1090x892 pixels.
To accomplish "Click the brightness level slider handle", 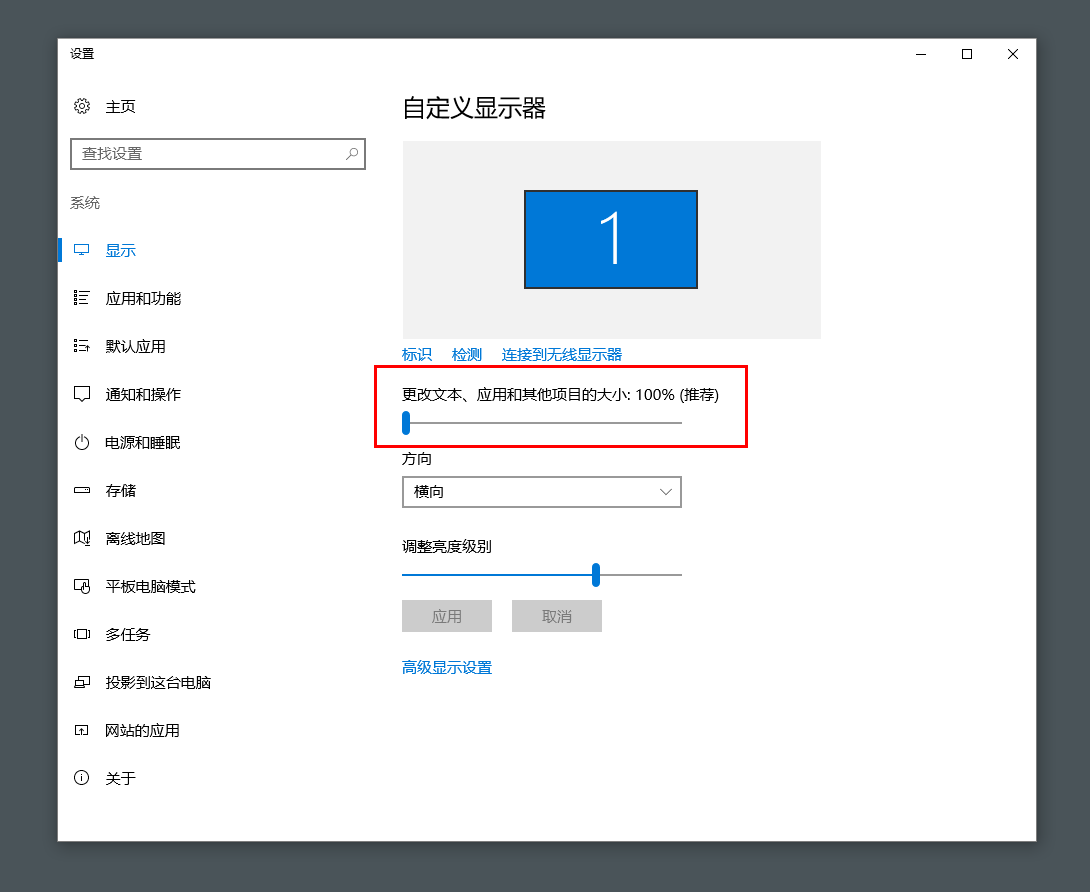I will point(596,575).
